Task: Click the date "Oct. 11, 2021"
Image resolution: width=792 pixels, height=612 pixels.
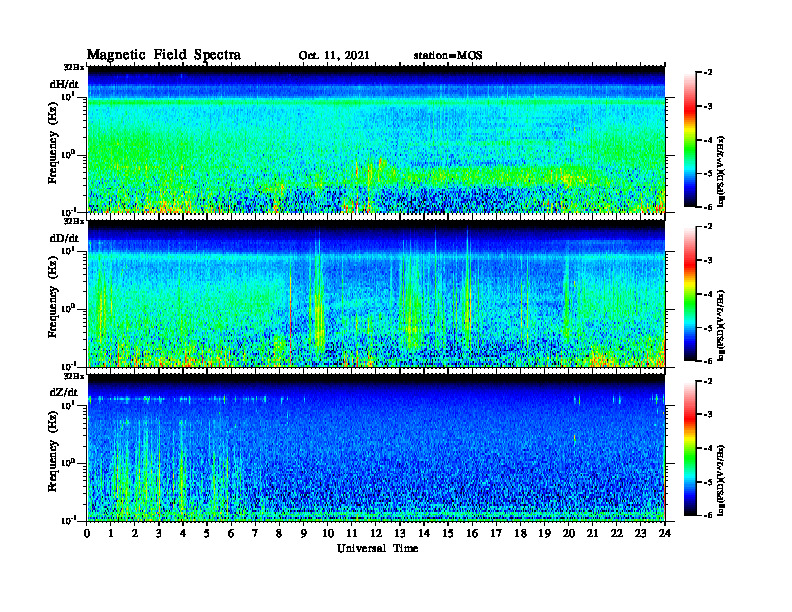Action: 334,56
